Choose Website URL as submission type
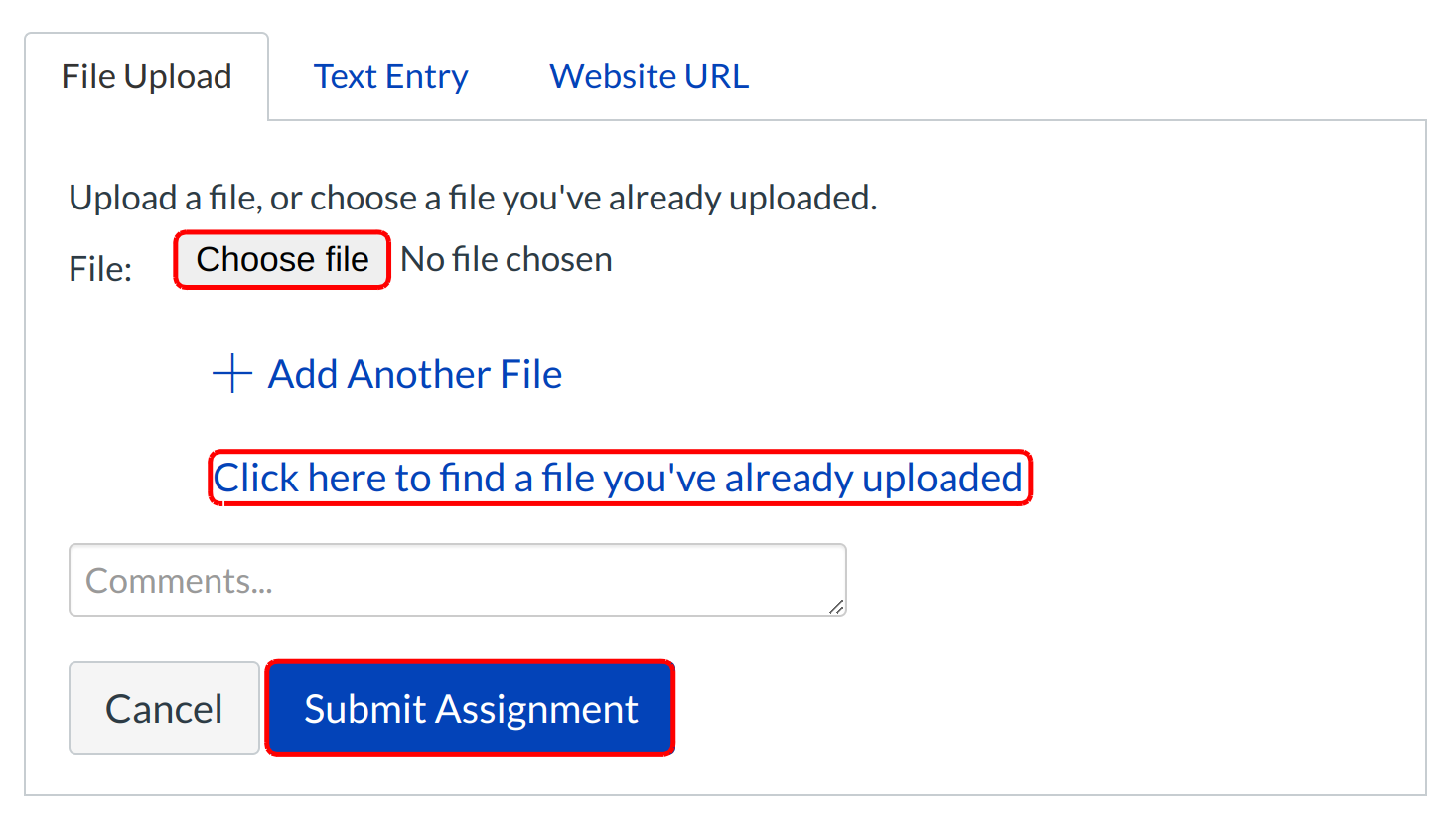 649,76
